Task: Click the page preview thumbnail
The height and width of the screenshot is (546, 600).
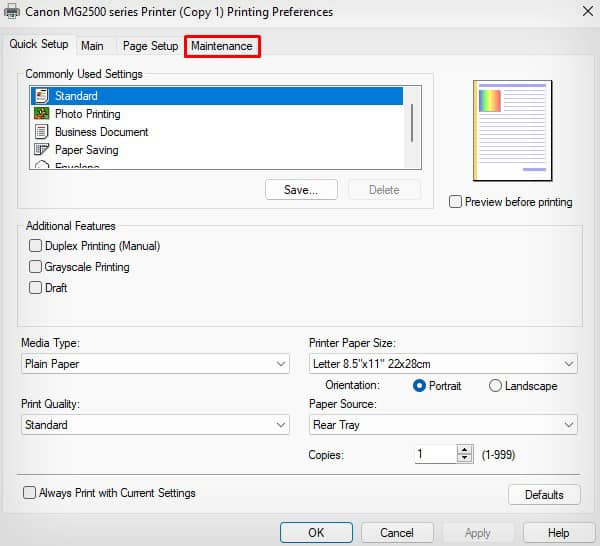Action: click(513, 130)
